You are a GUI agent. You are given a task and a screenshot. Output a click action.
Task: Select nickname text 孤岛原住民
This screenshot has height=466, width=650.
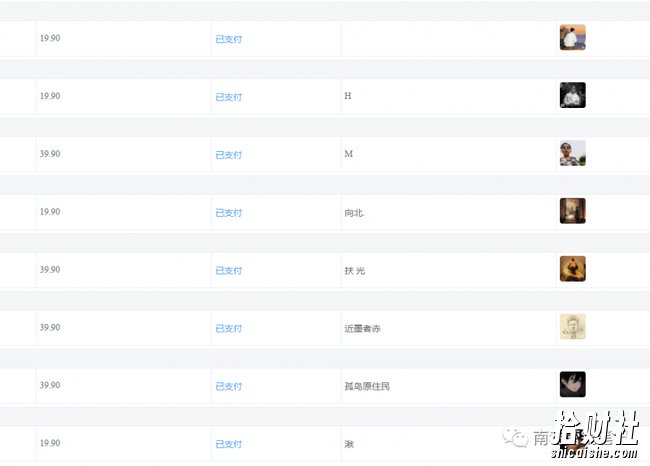coord(367,386)
